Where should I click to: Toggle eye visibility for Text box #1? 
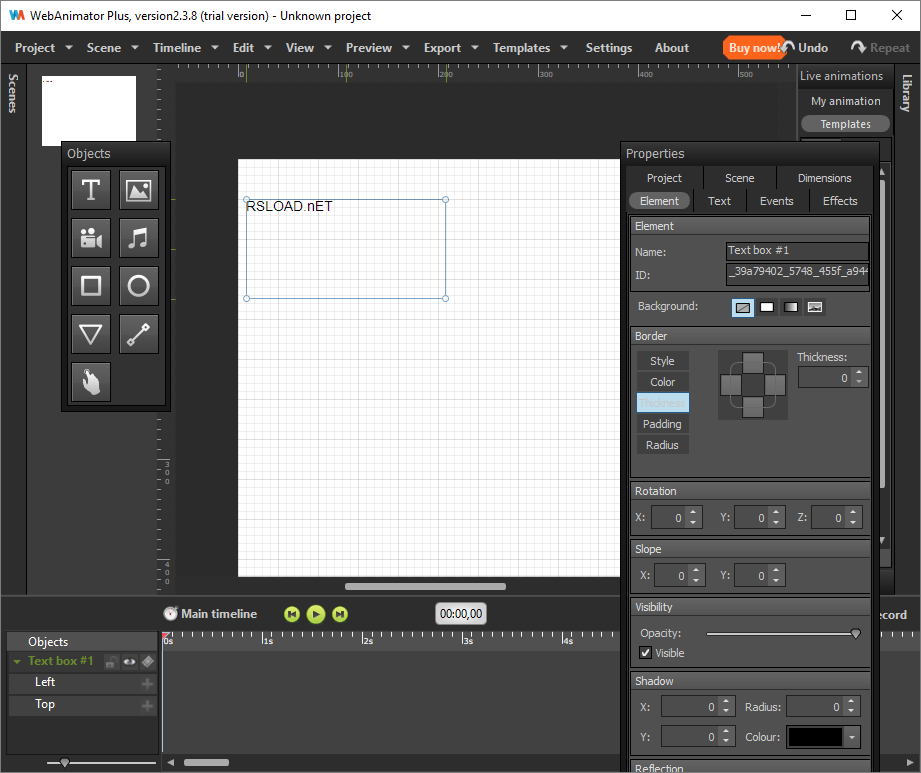point(129,661)
